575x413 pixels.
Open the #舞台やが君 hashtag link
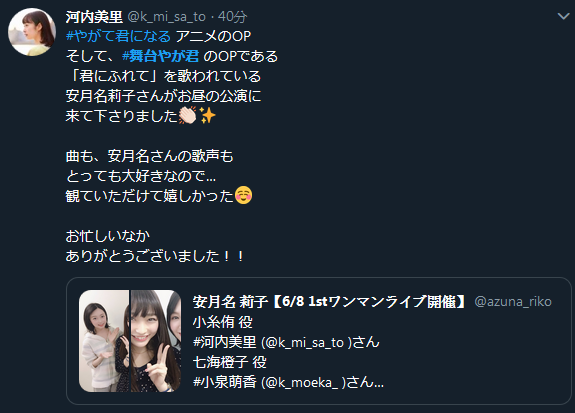click(161, 56)
